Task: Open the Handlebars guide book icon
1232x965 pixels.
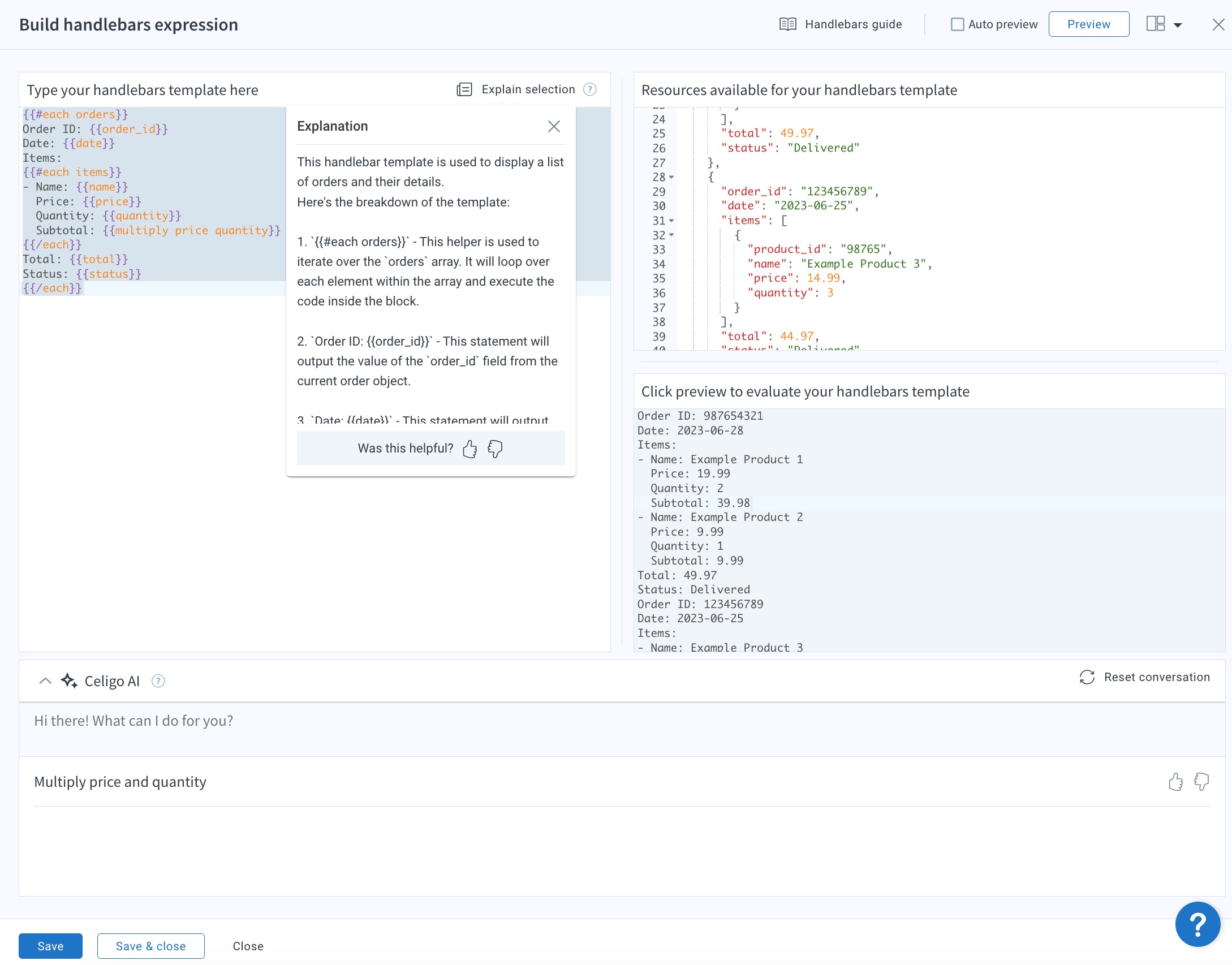Action: click(x=787, y=24)
